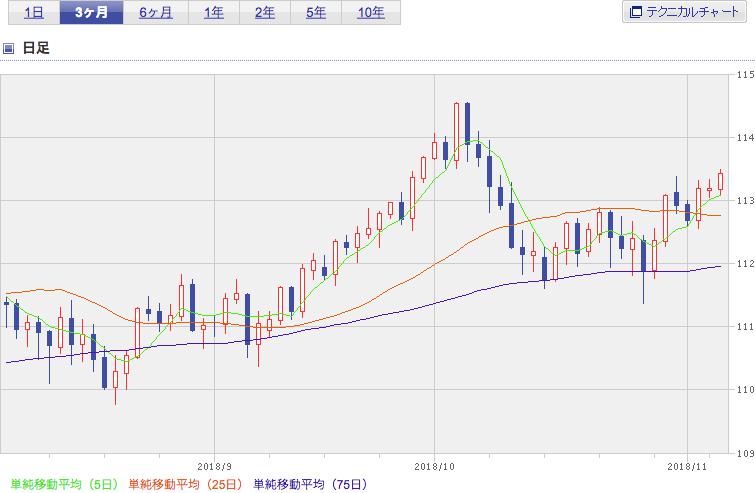This screenshot has width=755, height=493.
Task: Click the 110 price axis label
Action: (x=746, y=389)
